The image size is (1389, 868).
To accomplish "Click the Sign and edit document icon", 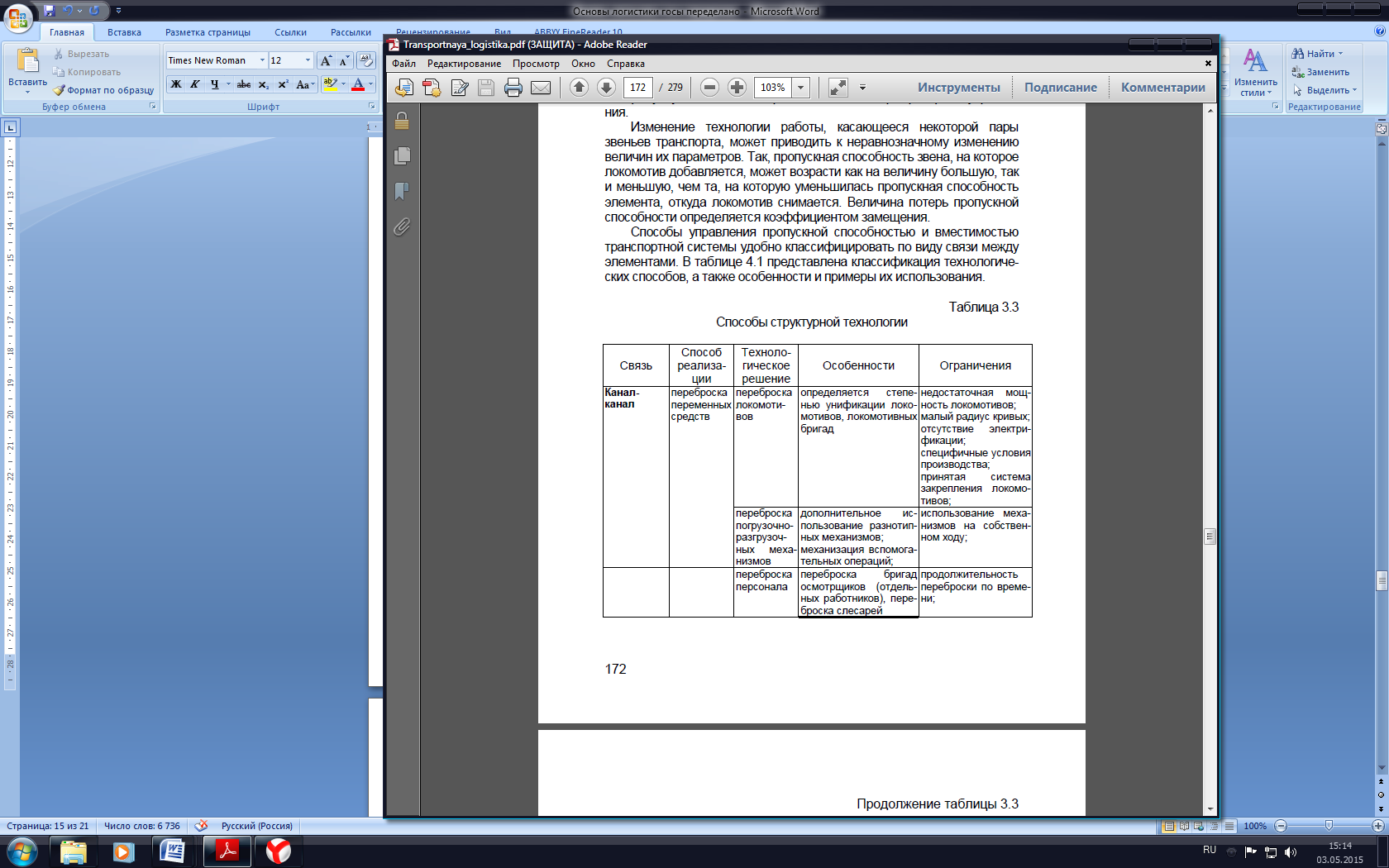I will coord(460,88).
